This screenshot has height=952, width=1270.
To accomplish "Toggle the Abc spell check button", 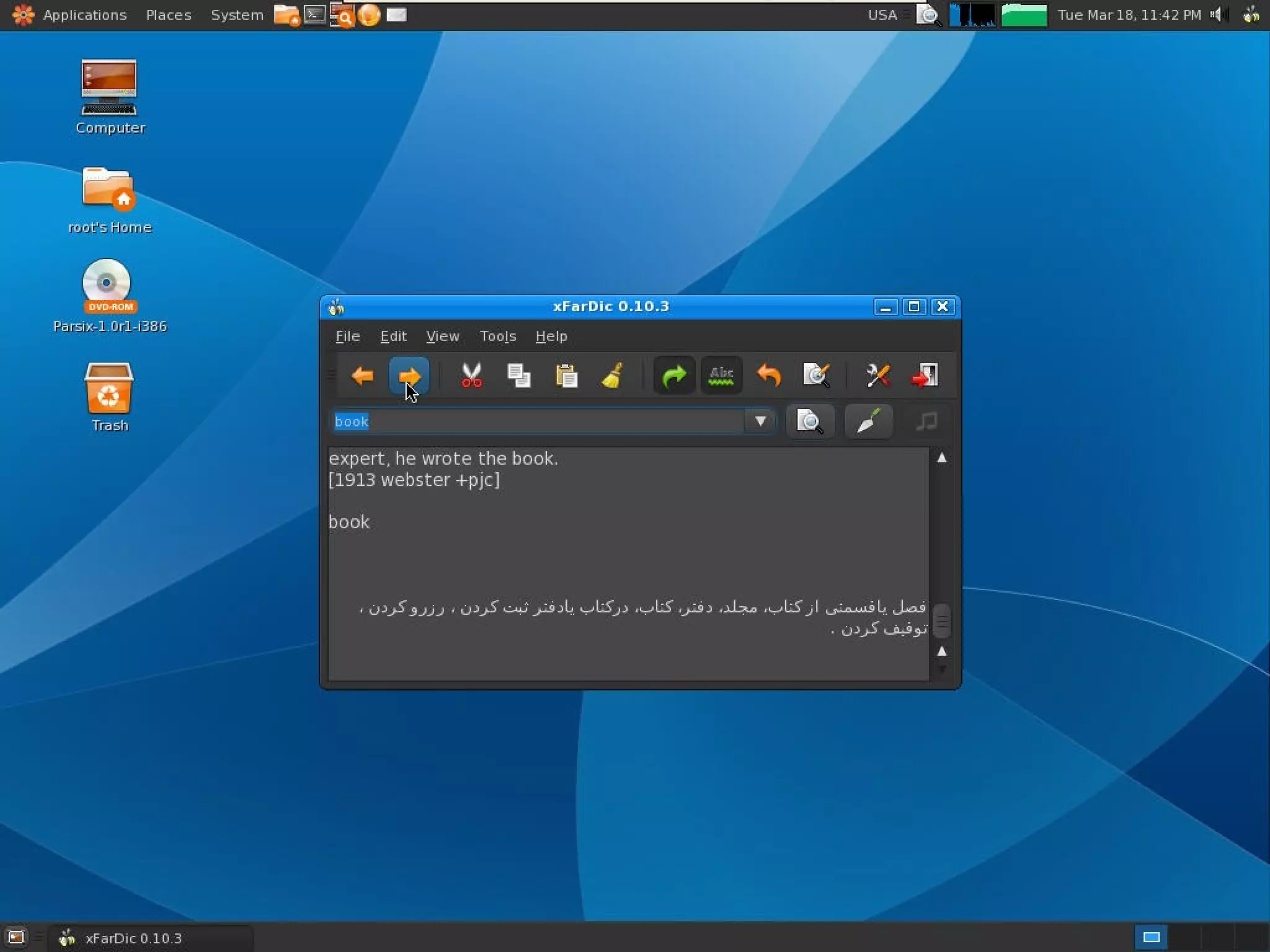I will [721, 376].
